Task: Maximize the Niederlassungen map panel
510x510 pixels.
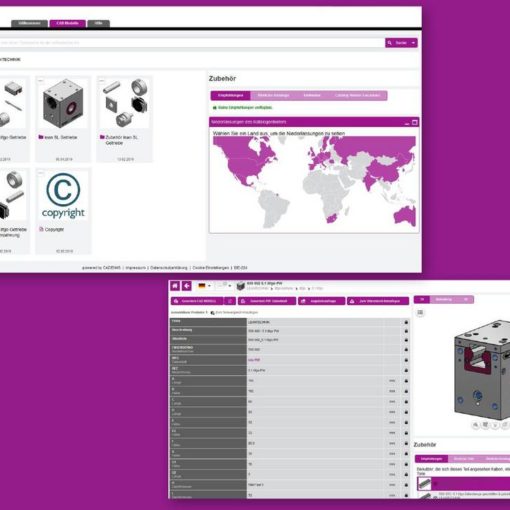Action: point(414,122)
